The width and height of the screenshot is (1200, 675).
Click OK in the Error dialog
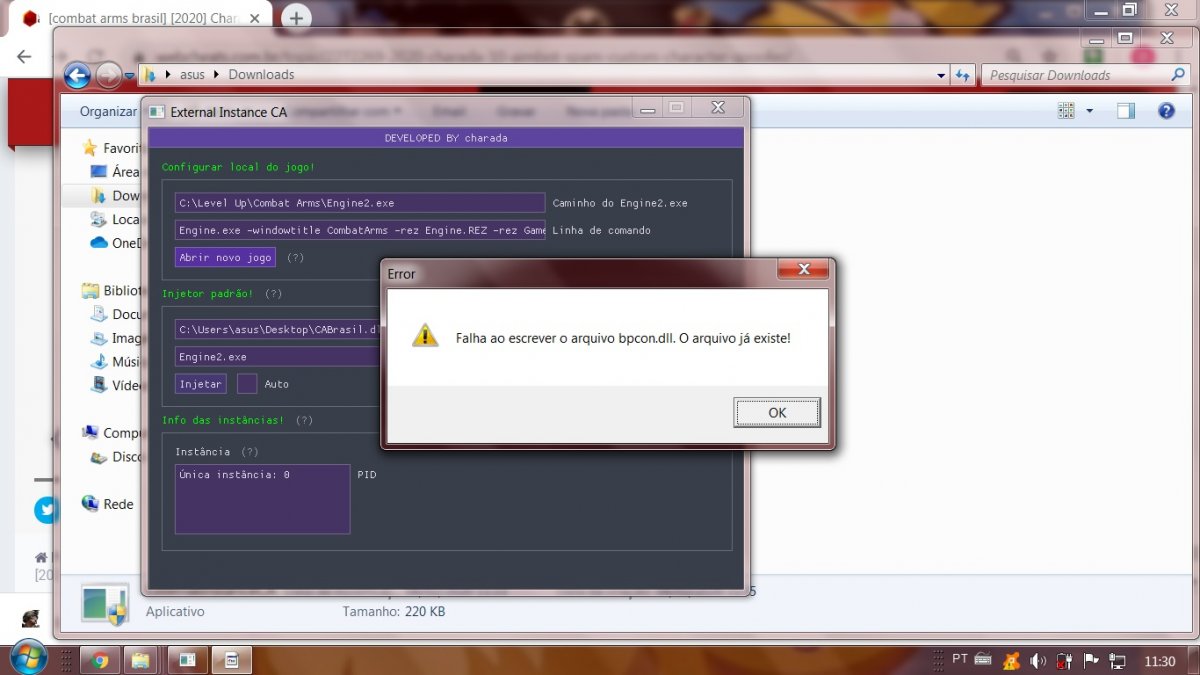coord(777,412)
